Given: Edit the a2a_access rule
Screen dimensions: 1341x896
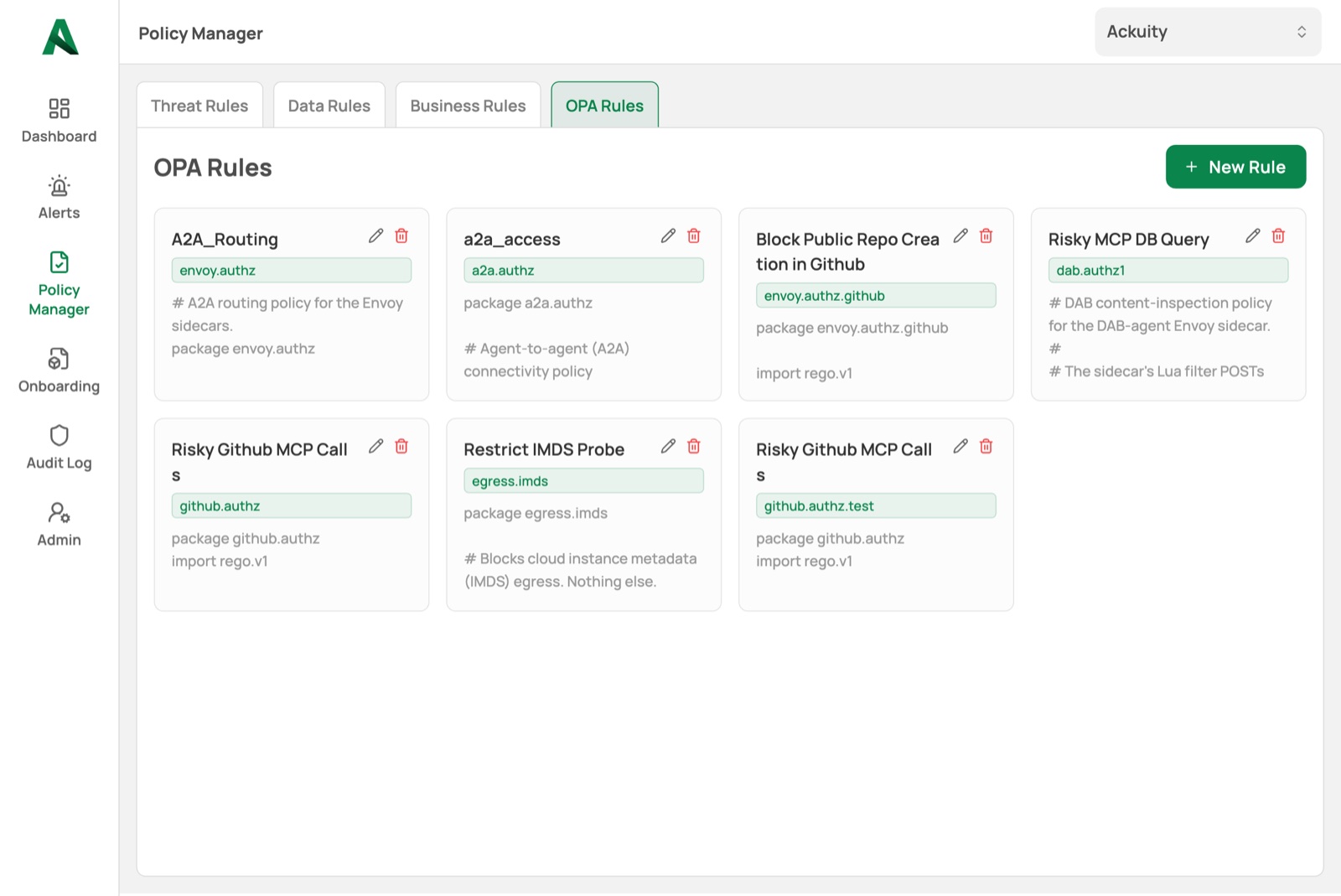Looking at the screenshot, I should 668,236.
